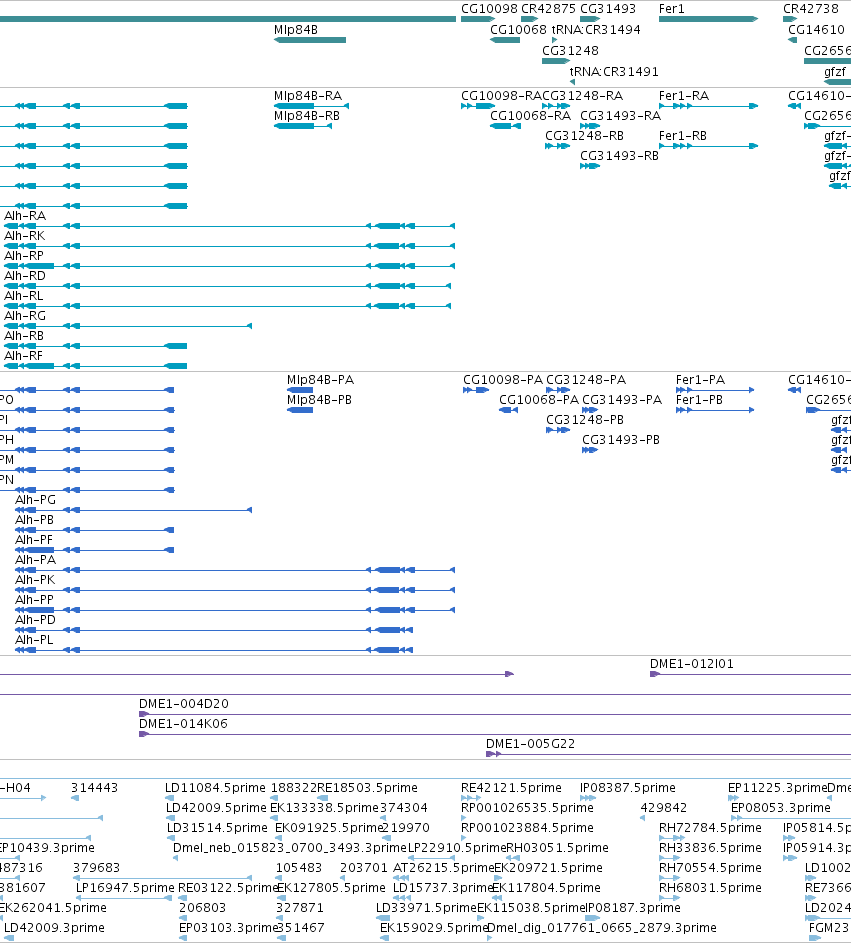Click Alh-RK transcript label
851x943 pixels.
click(x=24, y=236)
